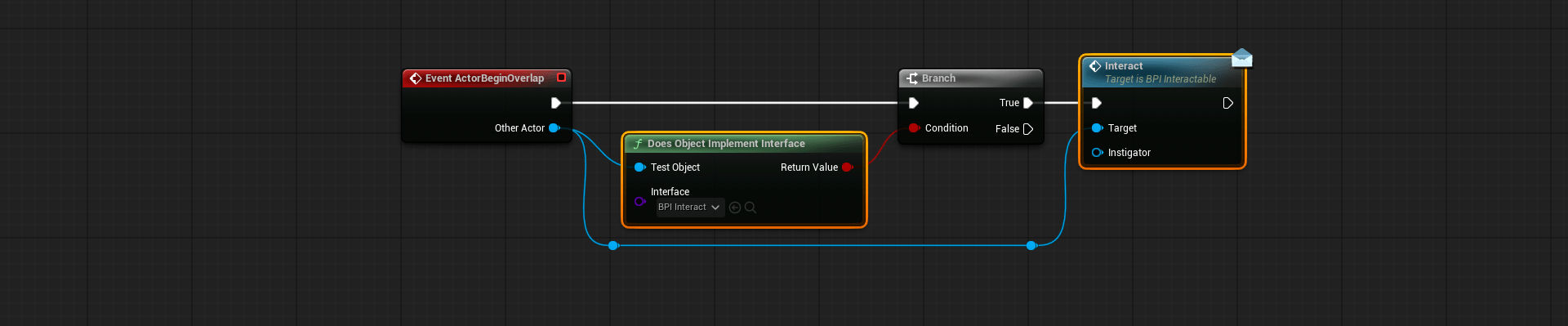The image size is (1568, 326).
Task: Click the Branch execution input pin
Action: (914, 103)
